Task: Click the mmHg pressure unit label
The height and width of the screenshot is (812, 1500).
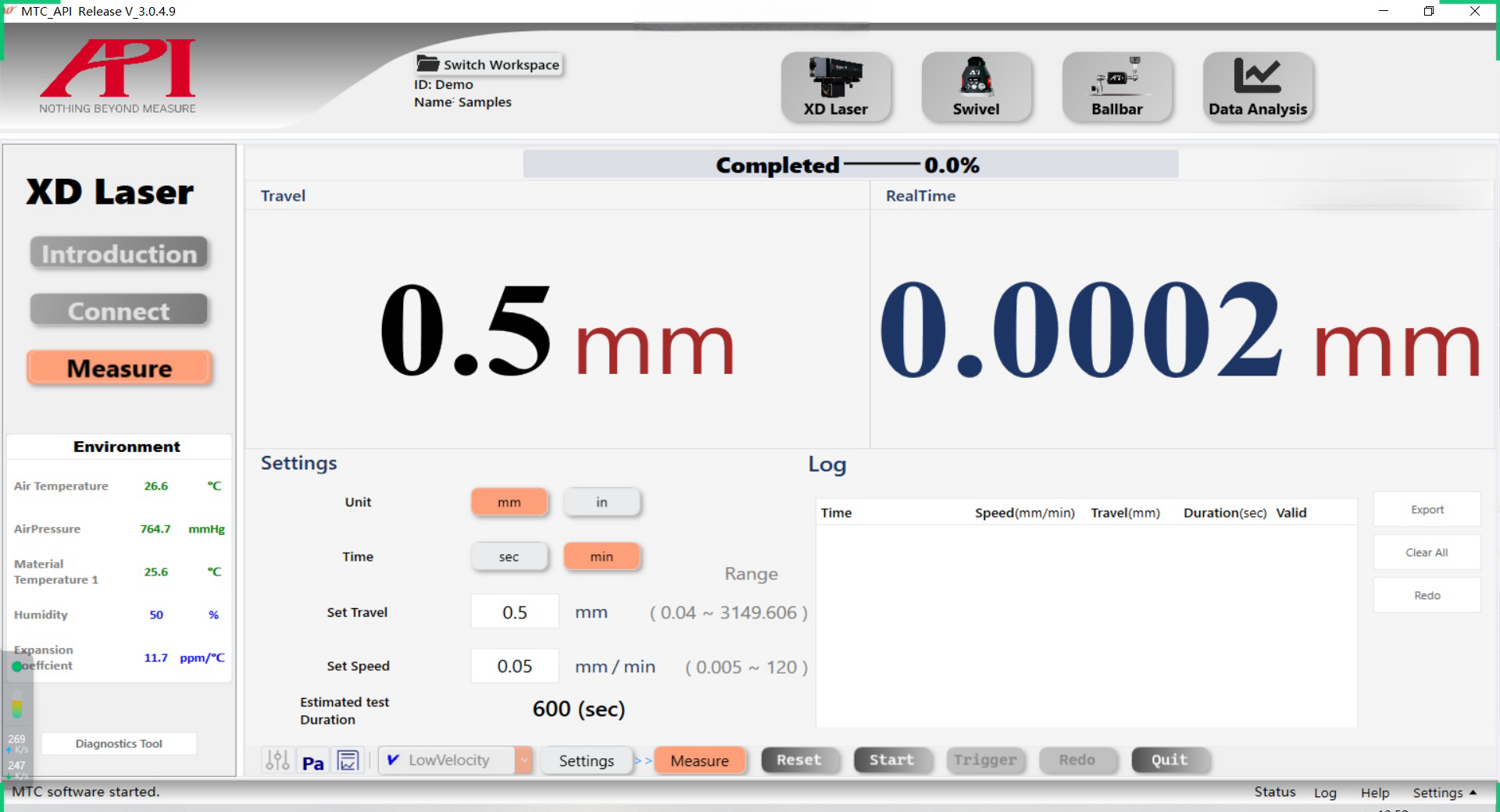Action: [206, 529]
